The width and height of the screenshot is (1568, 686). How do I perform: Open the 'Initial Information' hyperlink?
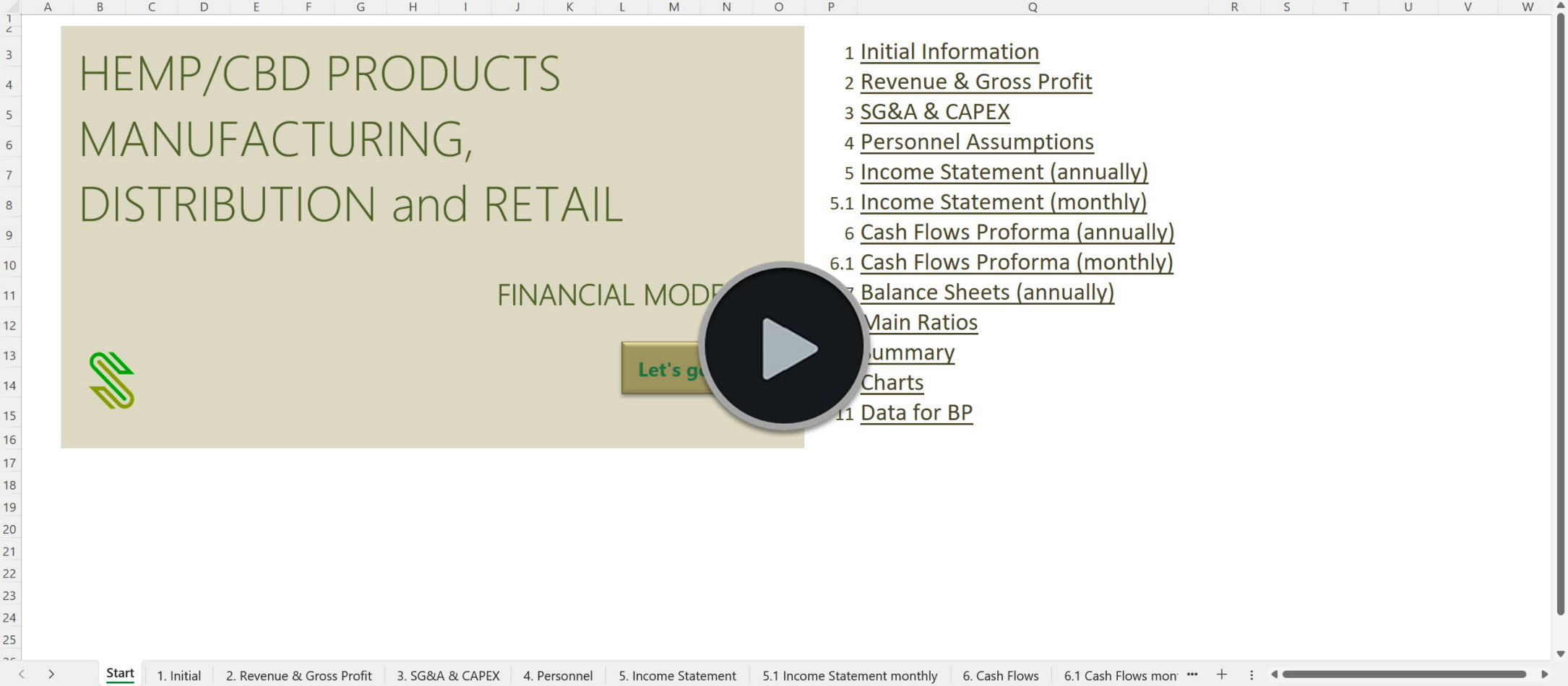pos(949,51)
